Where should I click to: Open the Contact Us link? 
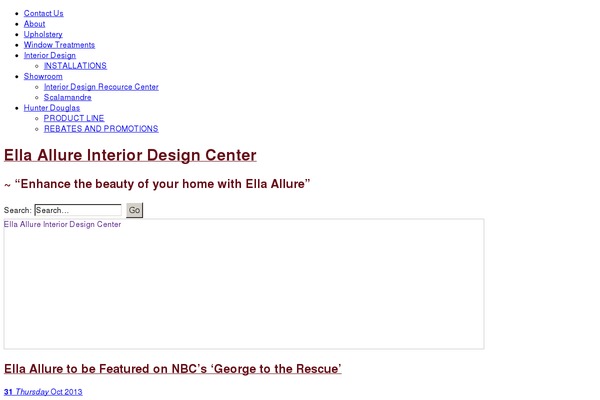point(44,13)
